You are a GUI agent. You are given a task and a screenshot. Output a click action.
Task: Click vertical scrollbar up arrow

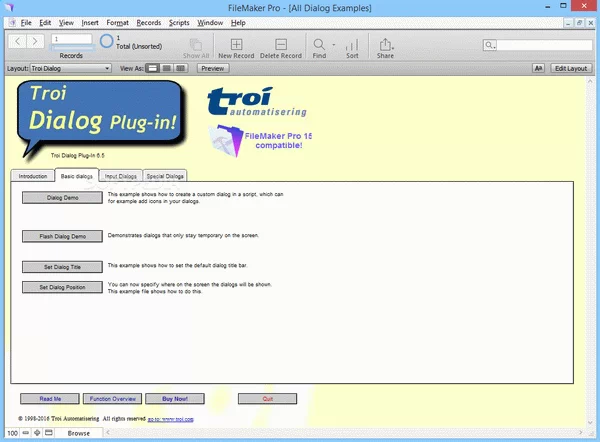click(590, 81)
